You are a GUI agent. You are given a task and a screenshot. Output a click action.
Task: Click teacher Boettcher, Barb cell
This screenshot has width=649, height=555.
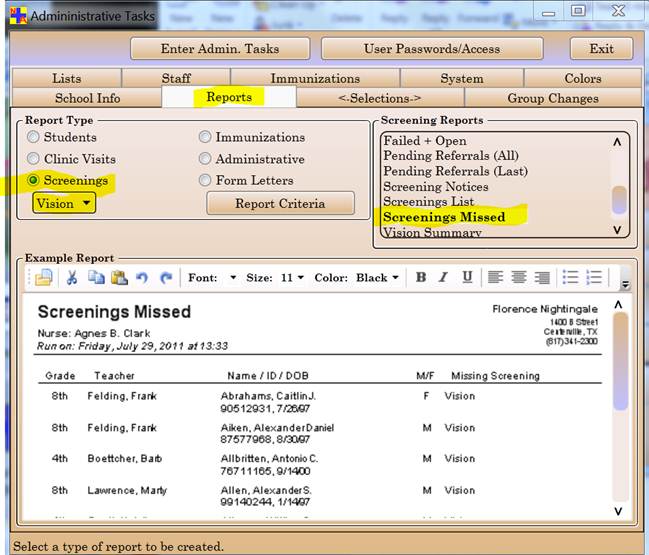(x=125, y=459)
